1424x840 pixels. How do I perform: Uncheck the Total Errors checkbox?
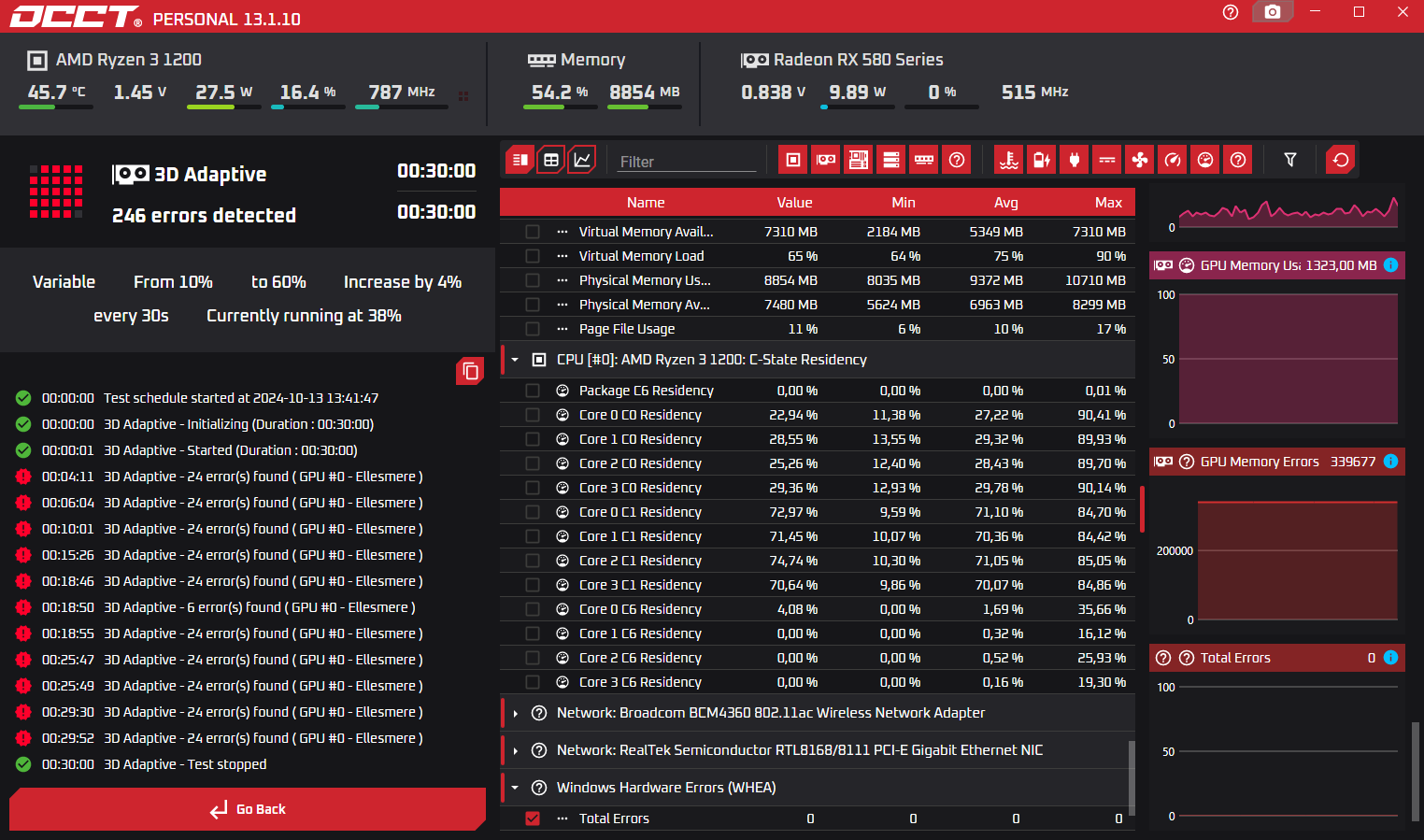pos(533,819)
